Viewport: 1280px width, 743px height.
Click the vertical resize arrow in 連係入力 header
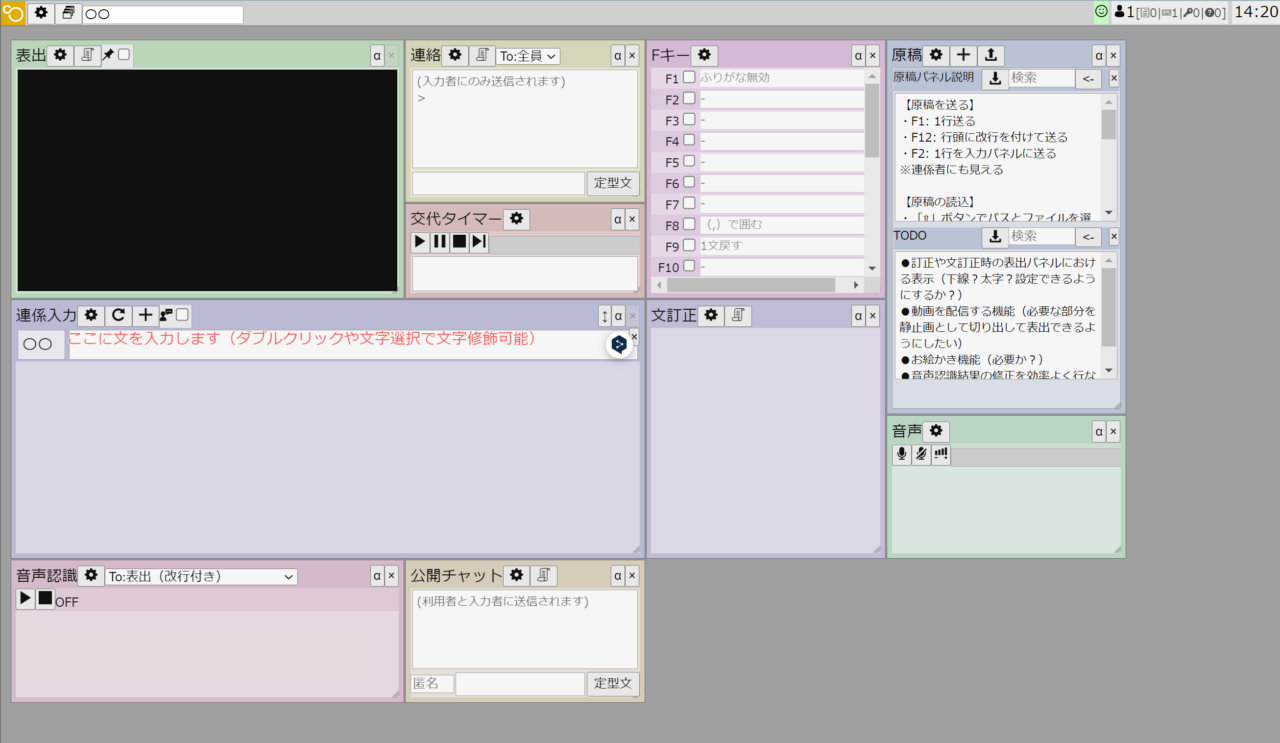pyautogui.click(x=605, y=316)
